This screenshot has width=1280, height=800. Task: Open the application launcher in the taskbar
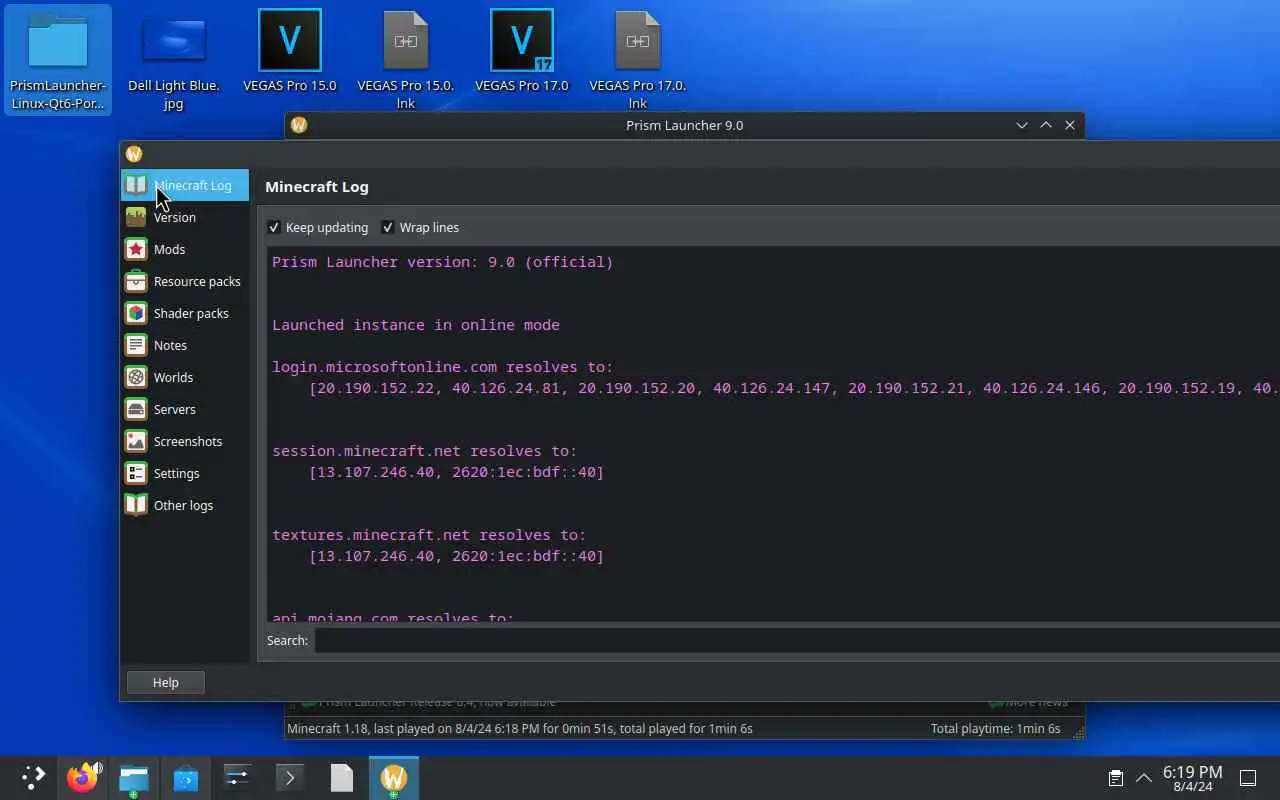(x=34, y=777)
